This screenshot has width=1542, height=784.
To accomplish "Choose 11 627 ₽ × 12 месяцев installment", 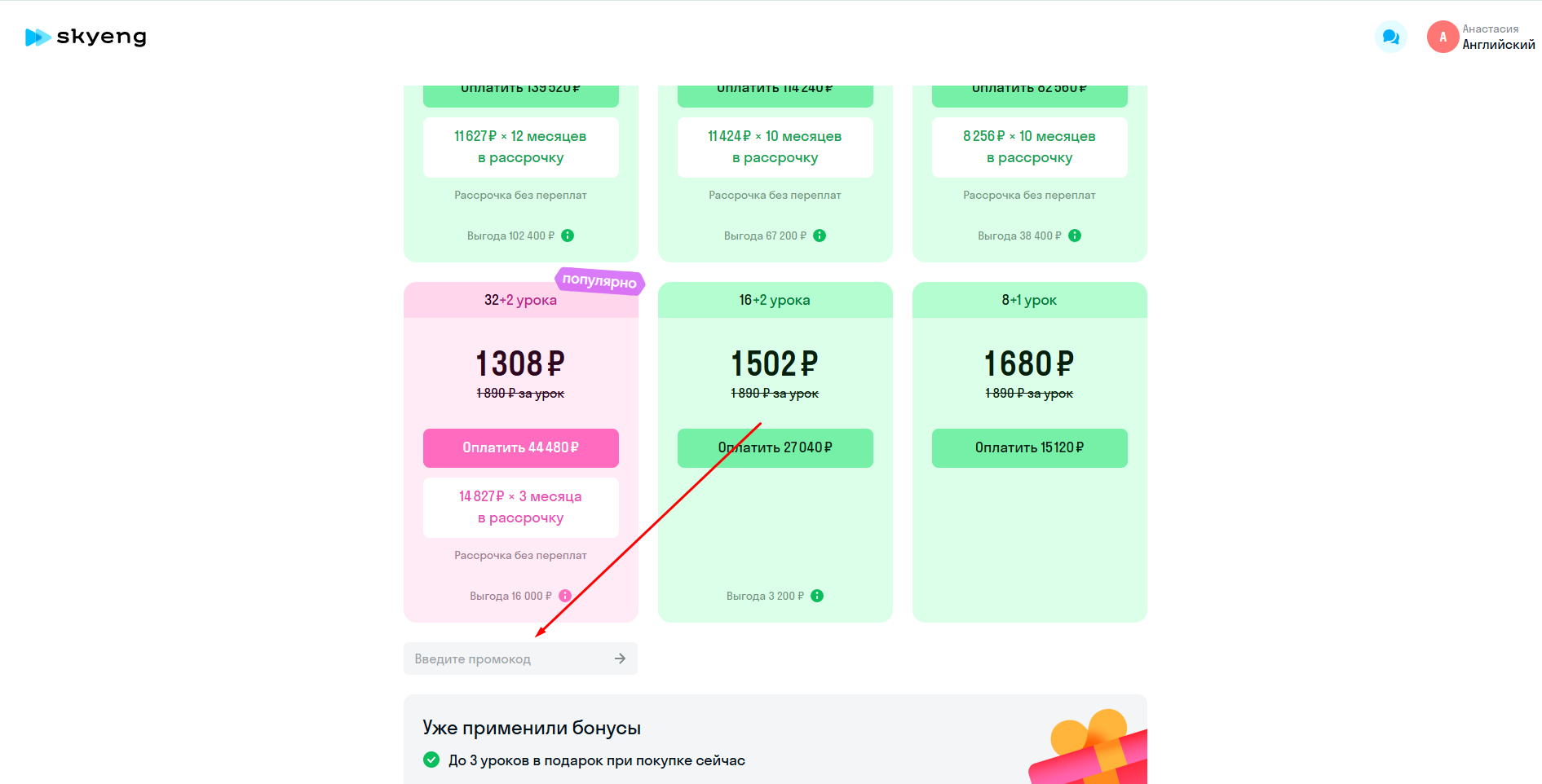I will [520, 147].
